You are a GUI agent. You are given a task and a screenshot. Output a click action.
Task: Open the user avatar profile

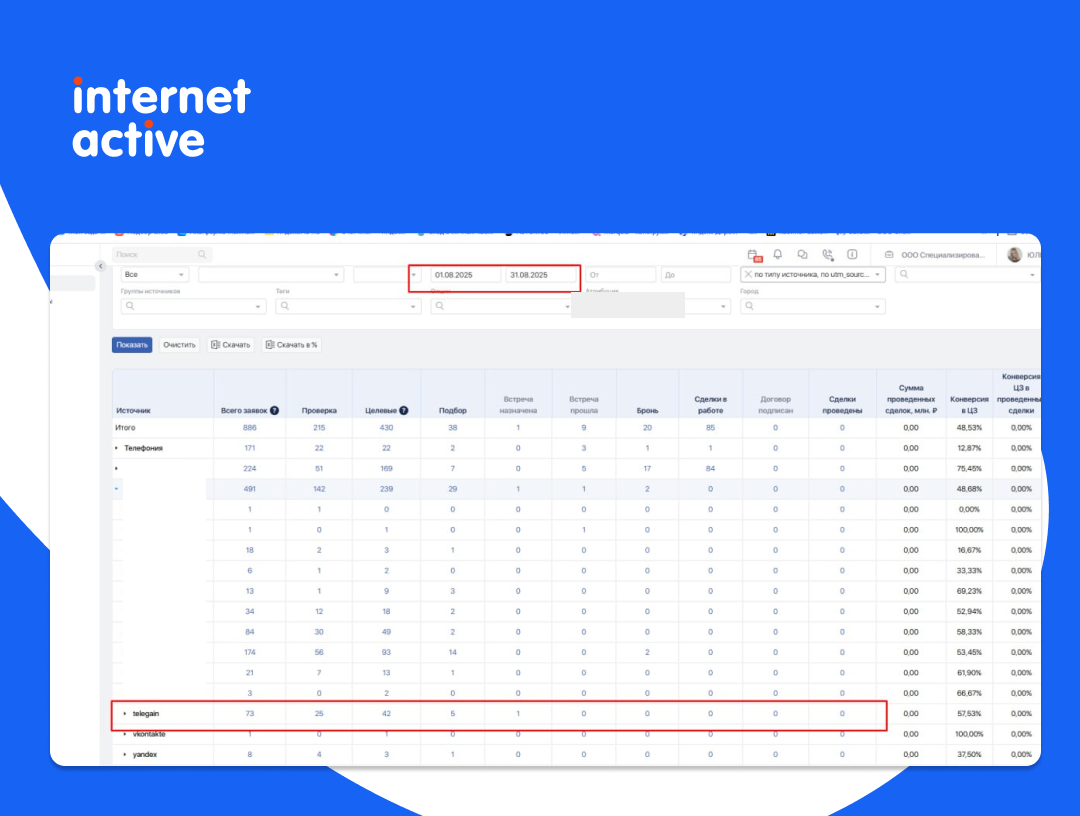coord(1015,255)
